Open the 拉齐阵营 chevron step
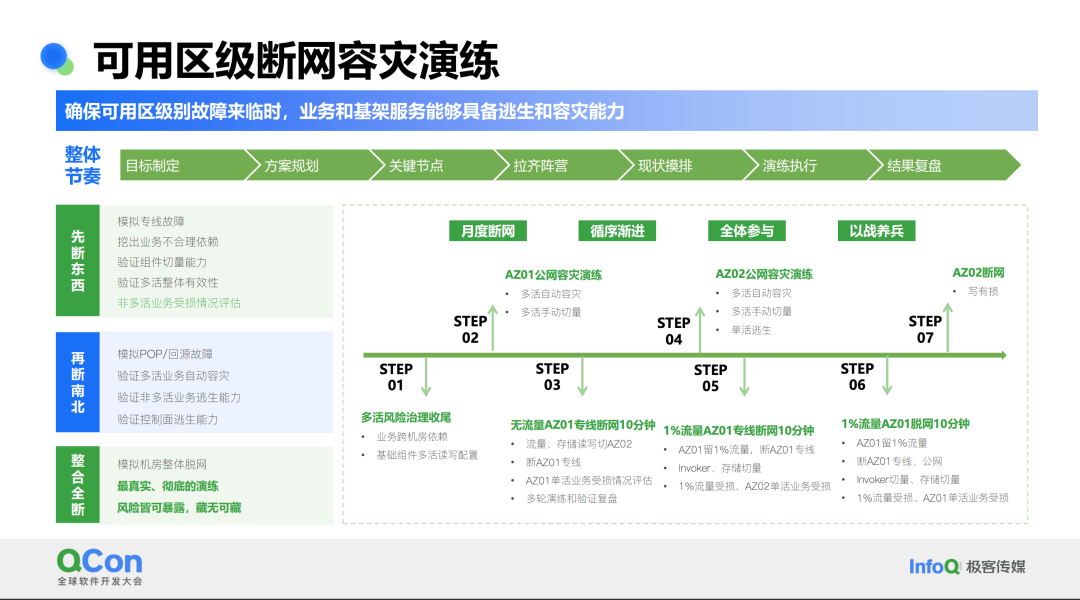Image resolution: width=1080 pixels, height=600 pixels. pyautogui.click(x=563, y=165)
